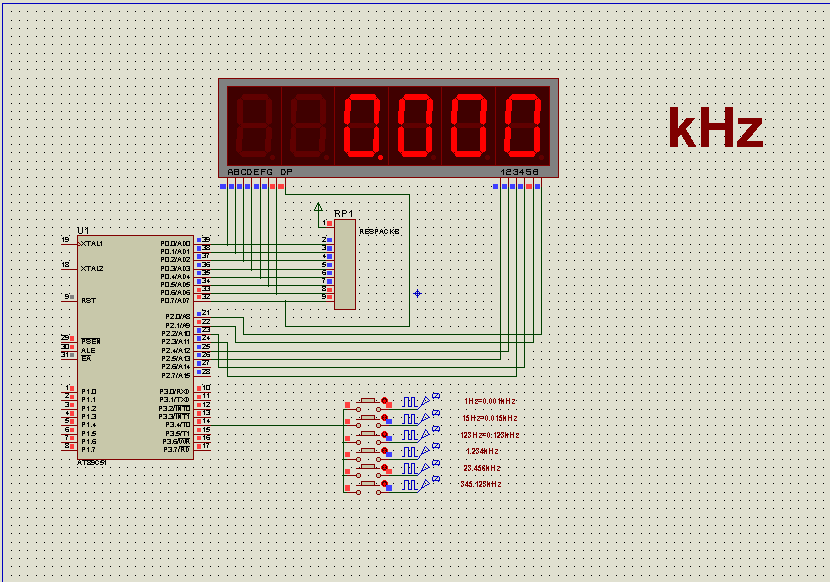Click pin number 9 beside RST
This screenshot has width=830, height=582.
67,296
